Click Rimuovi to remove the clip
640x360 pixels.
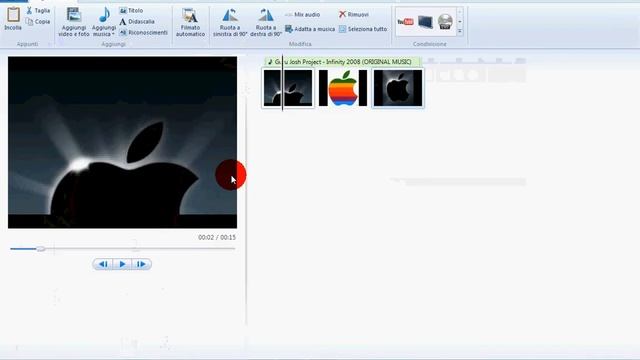(x=353, y=14)
